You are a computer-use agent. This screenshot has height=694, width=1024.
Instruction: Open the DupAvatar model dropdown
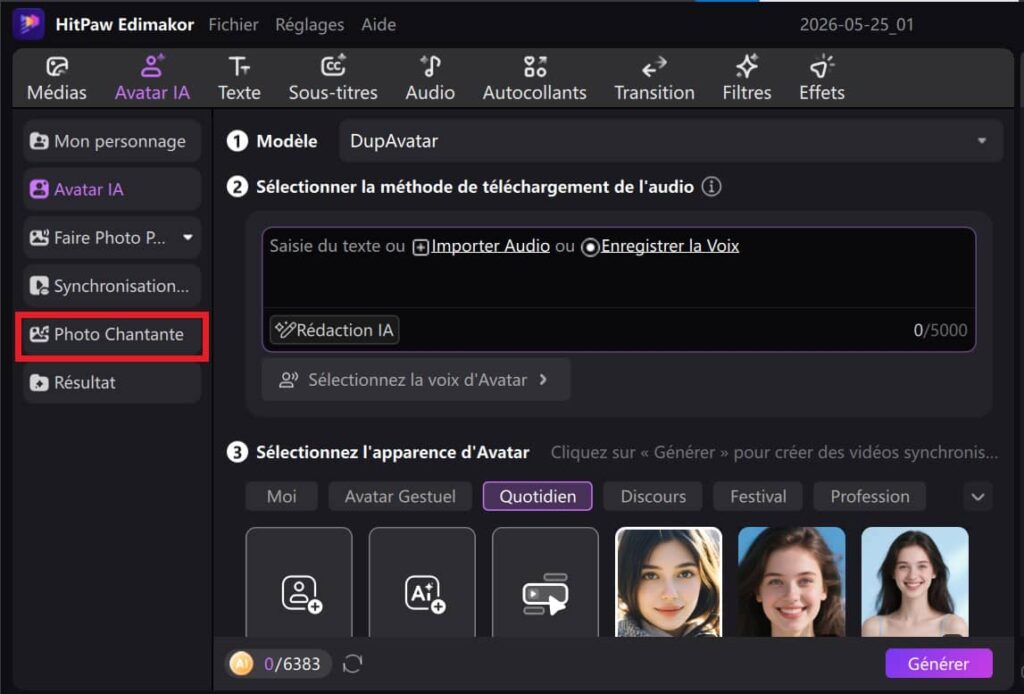coord(671,141)
